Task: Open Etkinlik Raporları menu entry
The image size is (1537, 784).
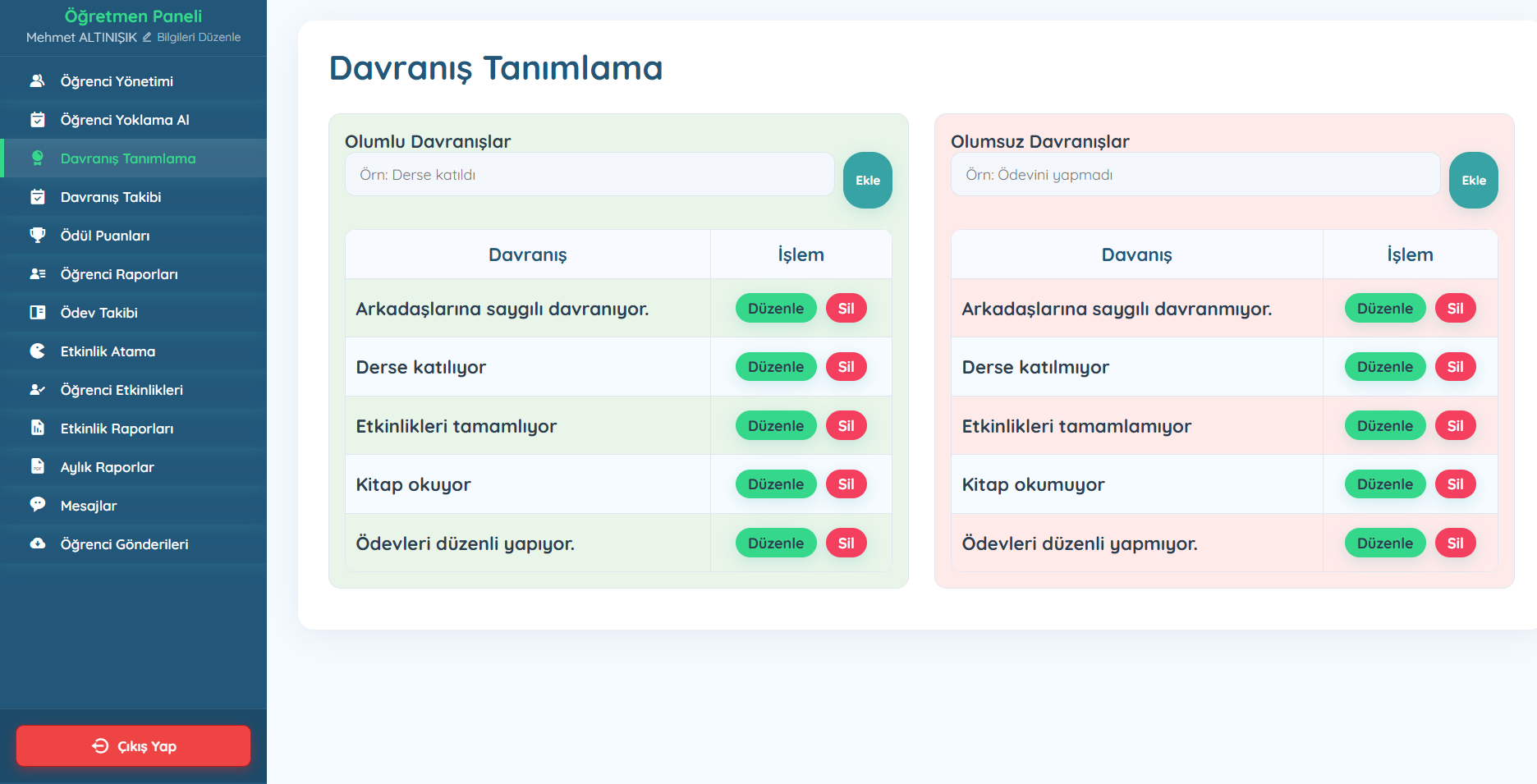Action: click(117, 429)
